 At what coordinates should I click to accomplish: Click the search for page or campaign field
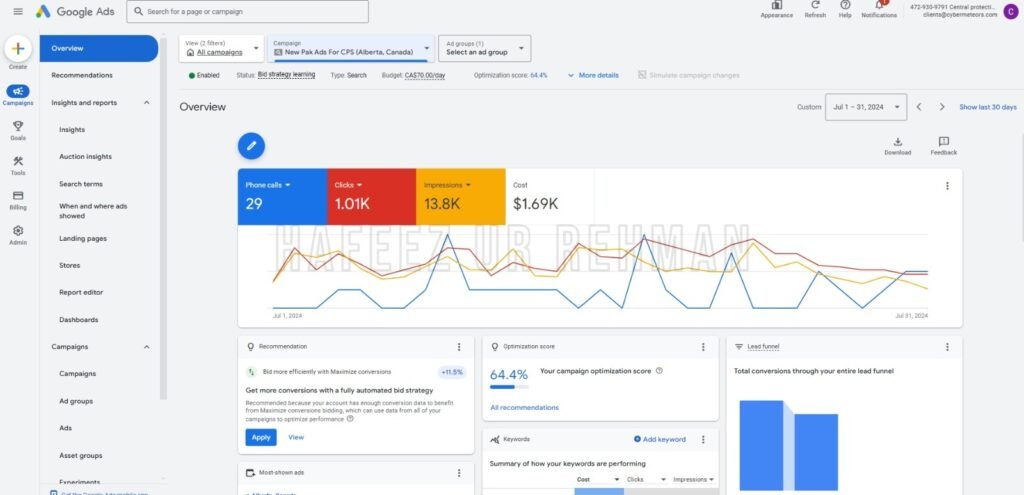pyautogui.click(x=248, y=11)
